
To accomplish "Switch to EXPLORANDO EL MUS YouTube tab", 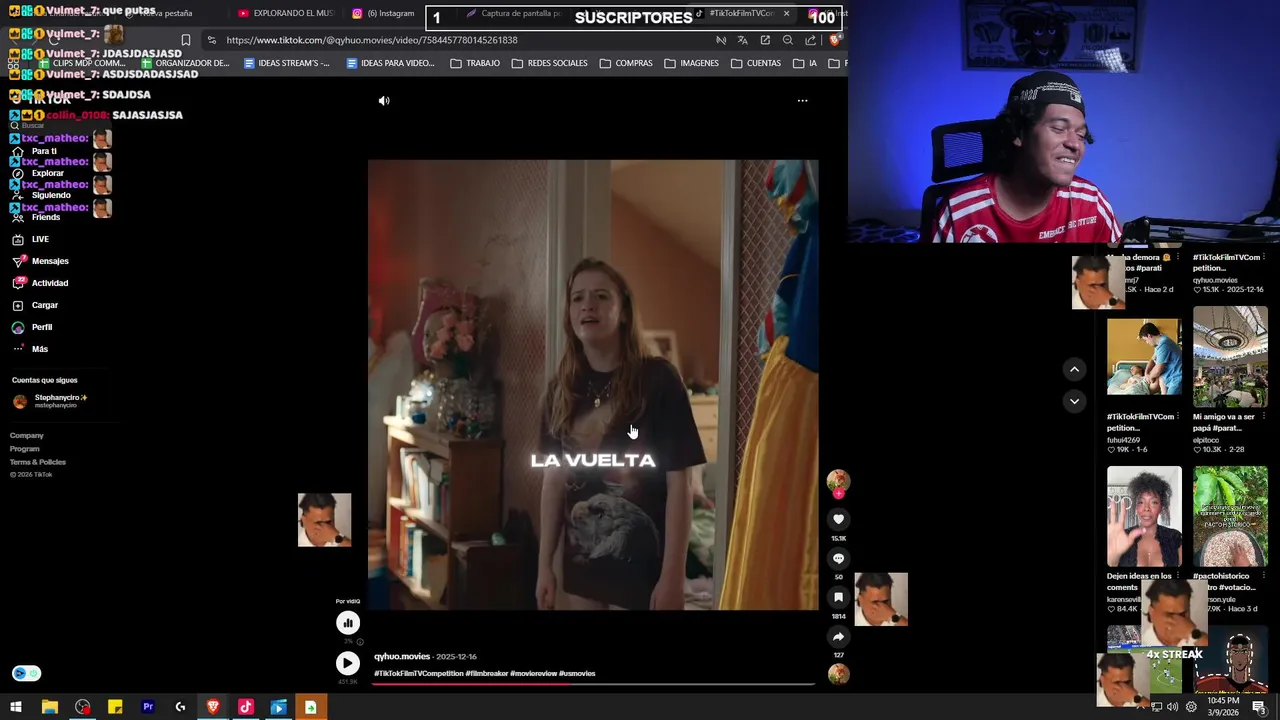I will (286, 13).
